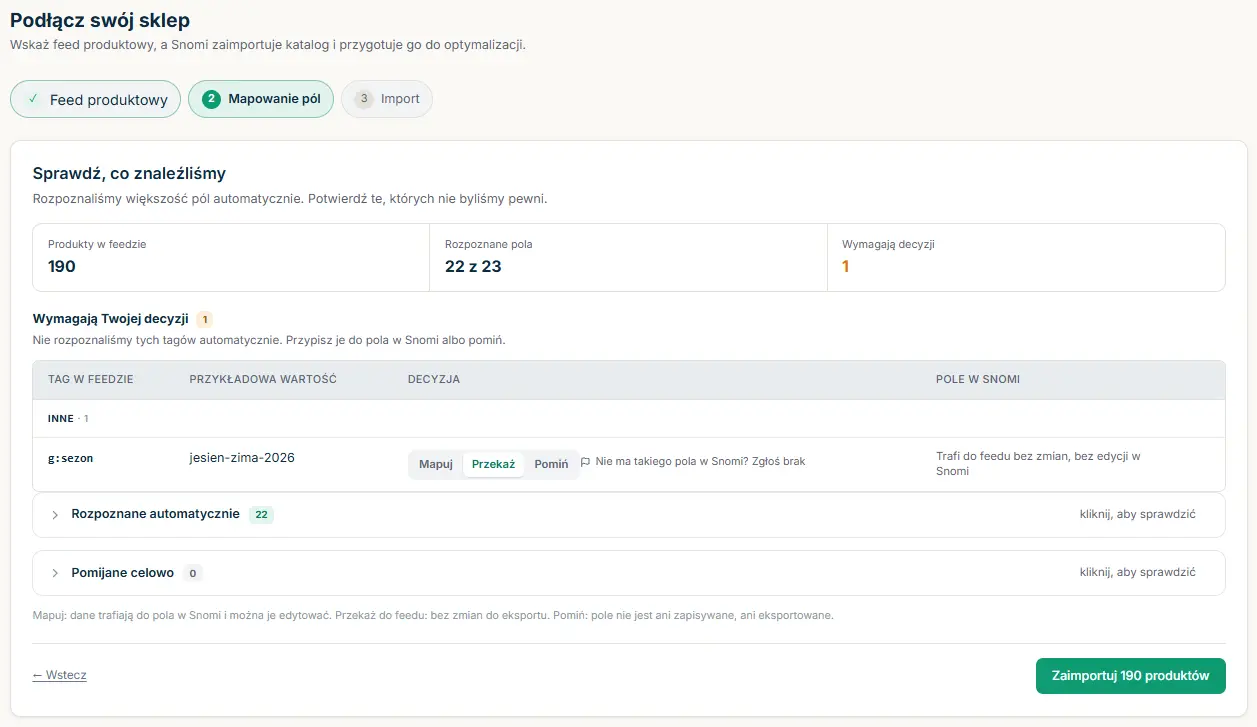Set g:sezon decision to Pomiń

tap(551, 464)
